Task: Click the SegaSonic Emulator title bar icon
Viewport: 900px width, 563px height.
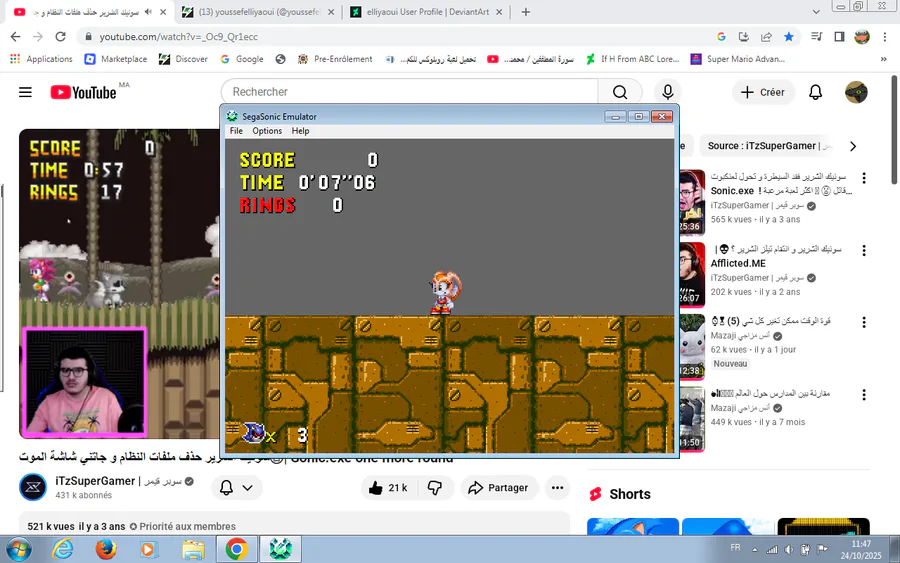Action: (x=232, y=117)
